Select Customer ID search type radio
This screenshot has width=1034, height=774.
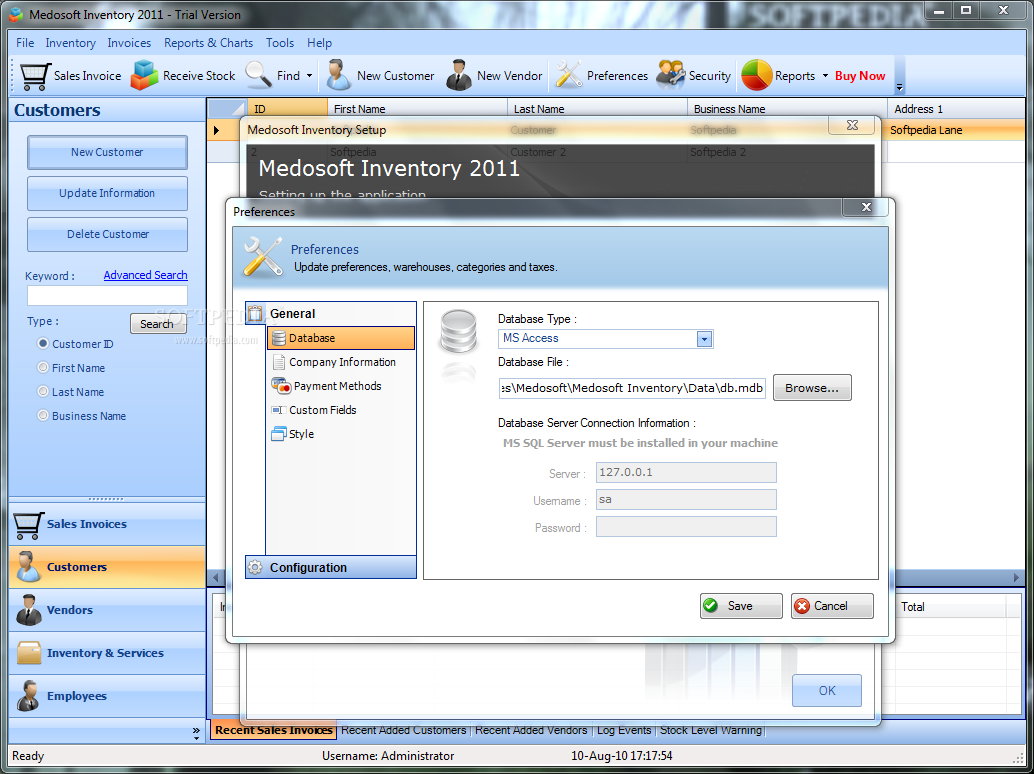(x=44, y=343)
